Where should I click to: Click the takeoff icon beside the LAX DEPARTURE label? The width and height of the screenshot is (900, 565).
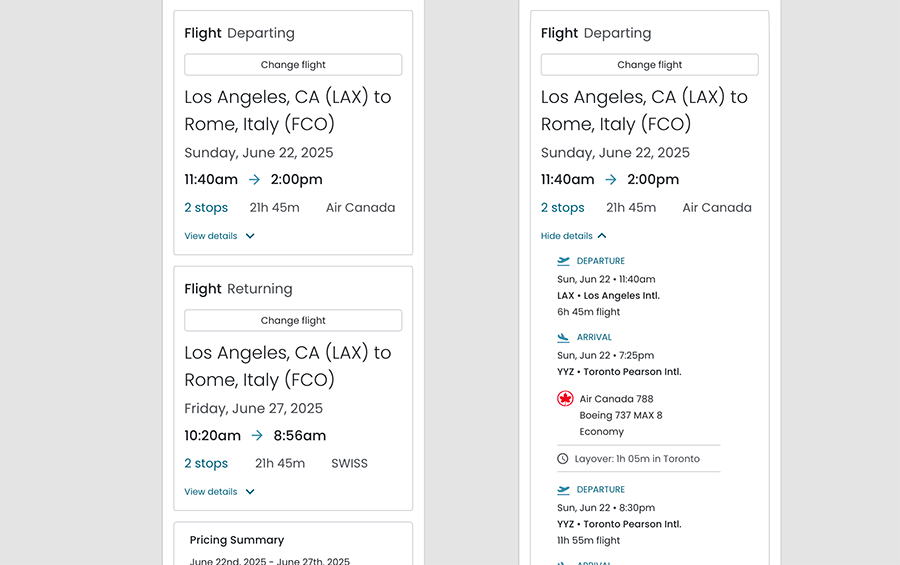(x=564, y=261)
